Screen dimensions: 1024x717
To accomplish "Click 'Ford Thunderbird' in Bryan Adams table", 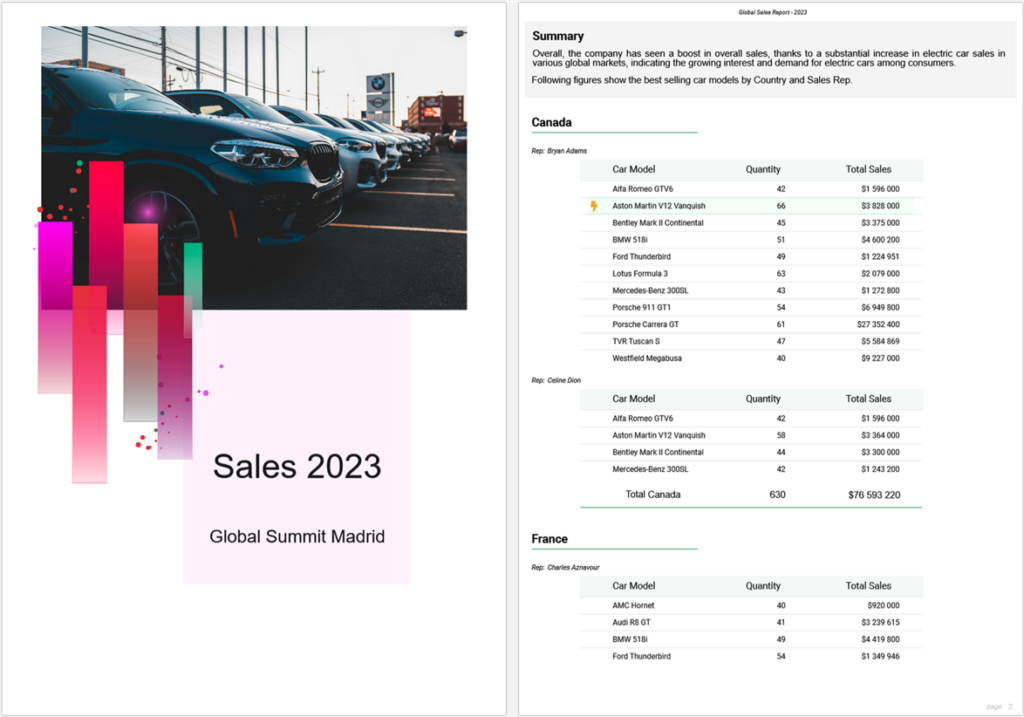I will pos(641,257).
